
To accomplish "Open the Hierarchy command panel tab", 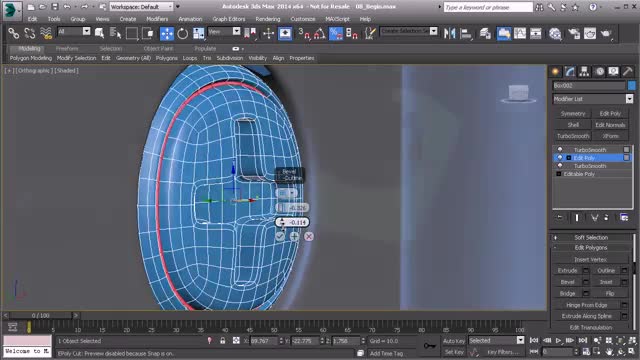I will (584, 72).
